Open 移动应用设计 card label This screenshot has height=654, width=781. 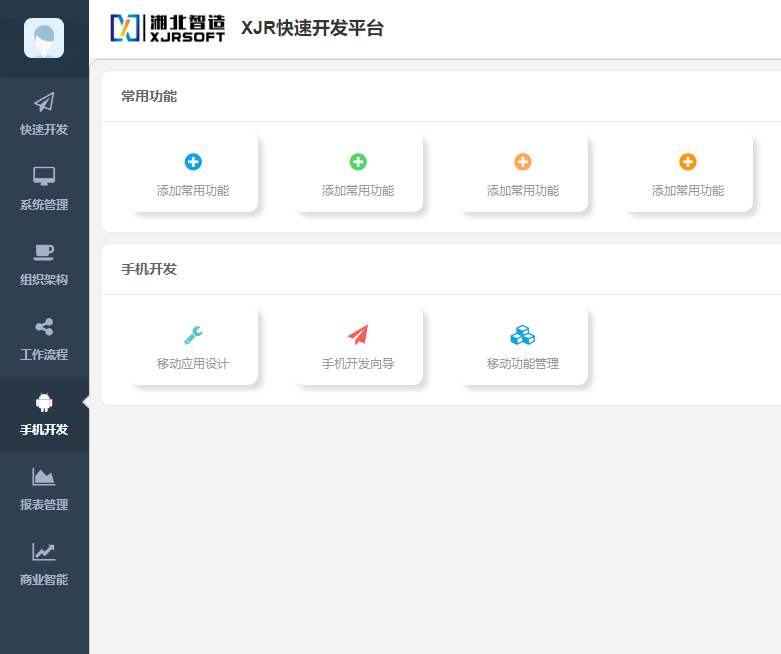click(x=193, y=364)
